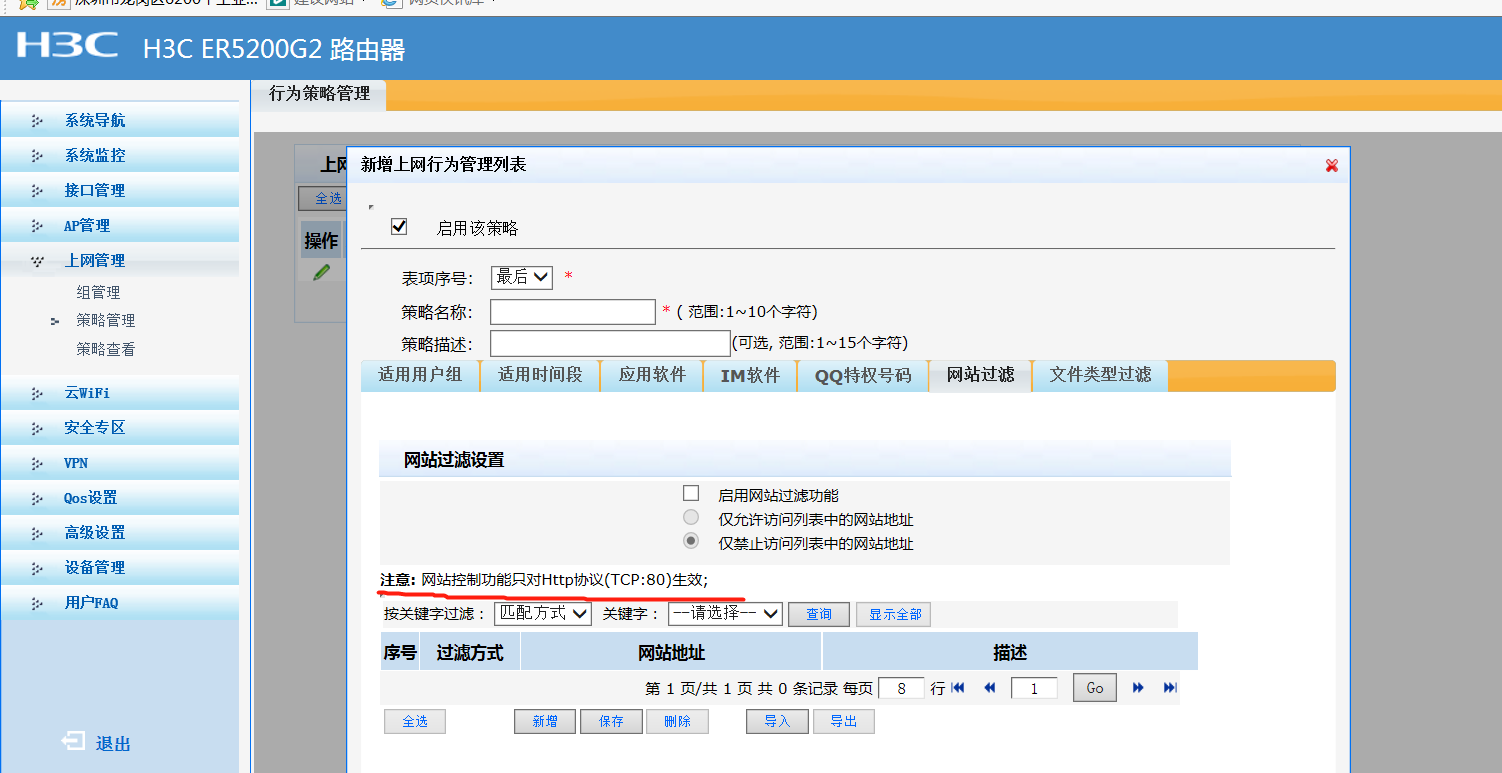Click the 导出 button
The height and width of the screenshot is (773, 1502).
point(844,721)
